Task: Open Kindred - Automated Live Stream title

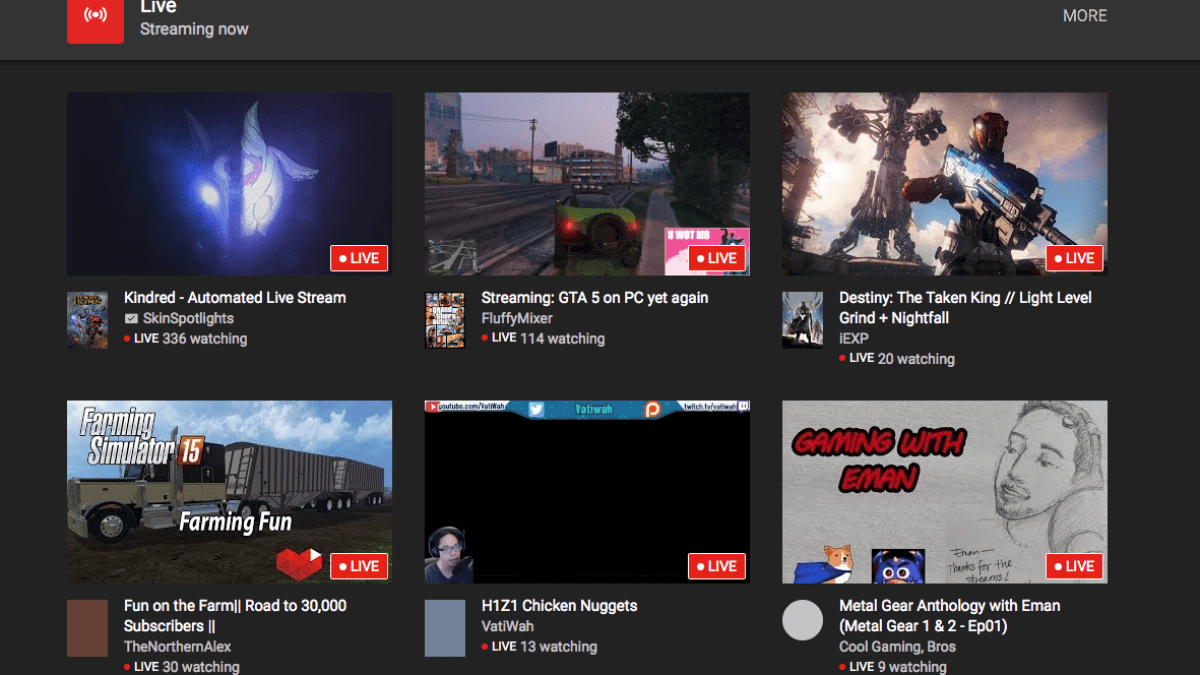Action: pyautogui.click(x=235, y=297)
